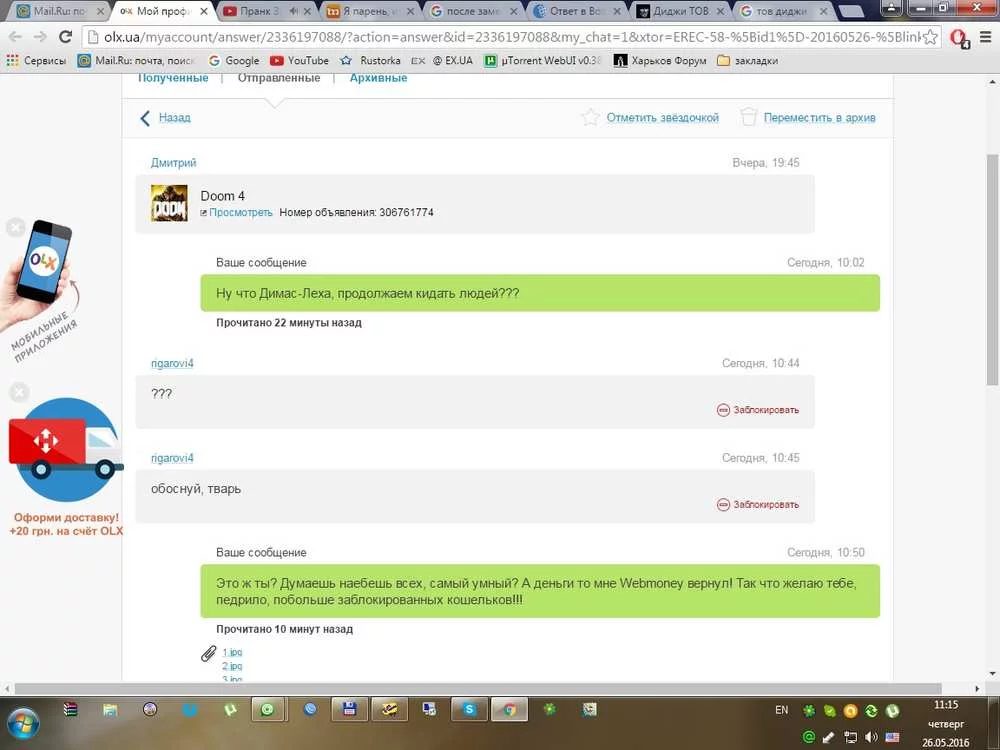Open rigarovi4 profile at 10:44
The height and width of the screenshot is (750, 1000).
point(172,364)
